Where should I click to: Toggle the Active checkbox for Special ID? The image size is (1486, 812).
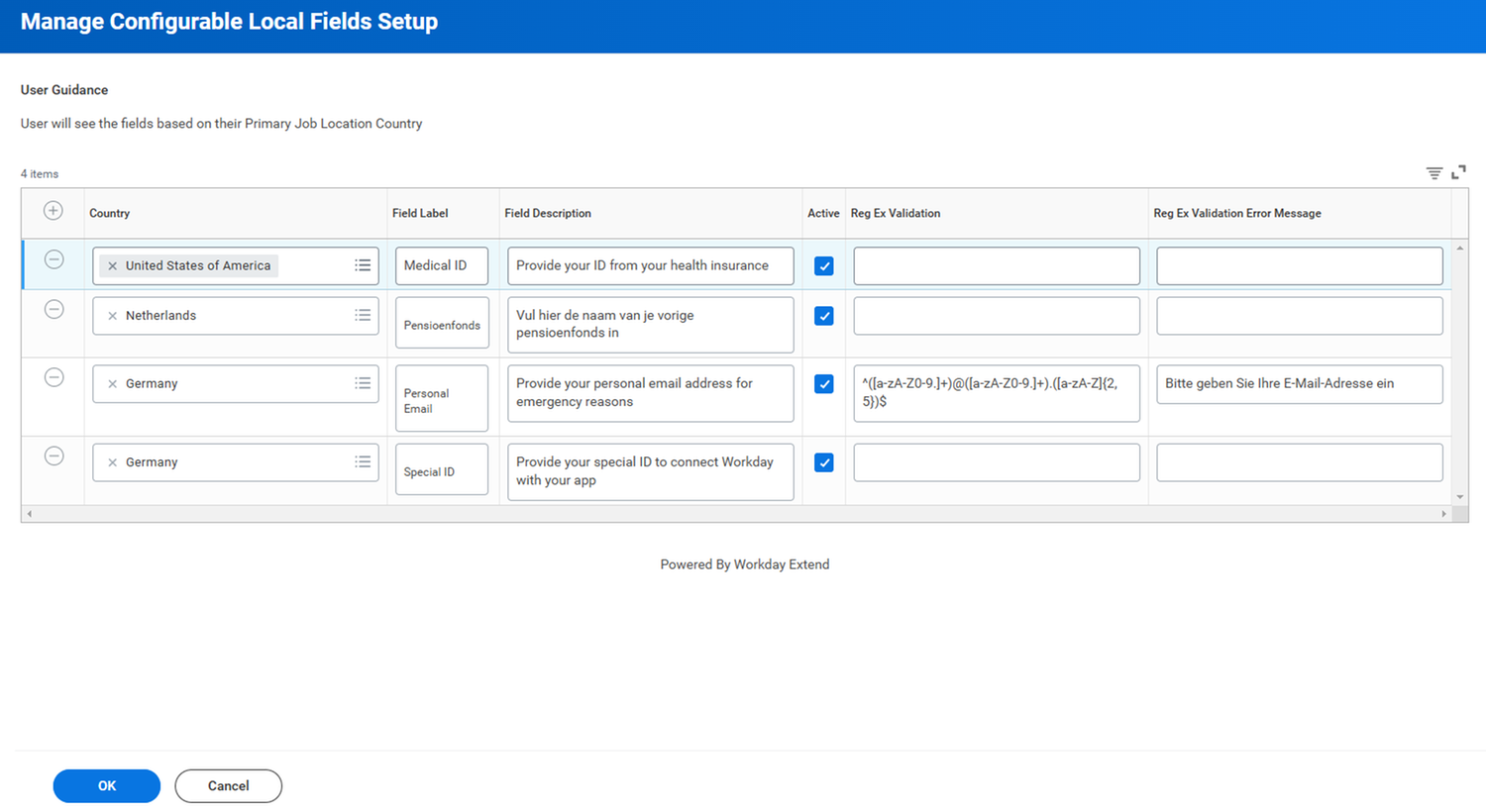pos(823,462)
